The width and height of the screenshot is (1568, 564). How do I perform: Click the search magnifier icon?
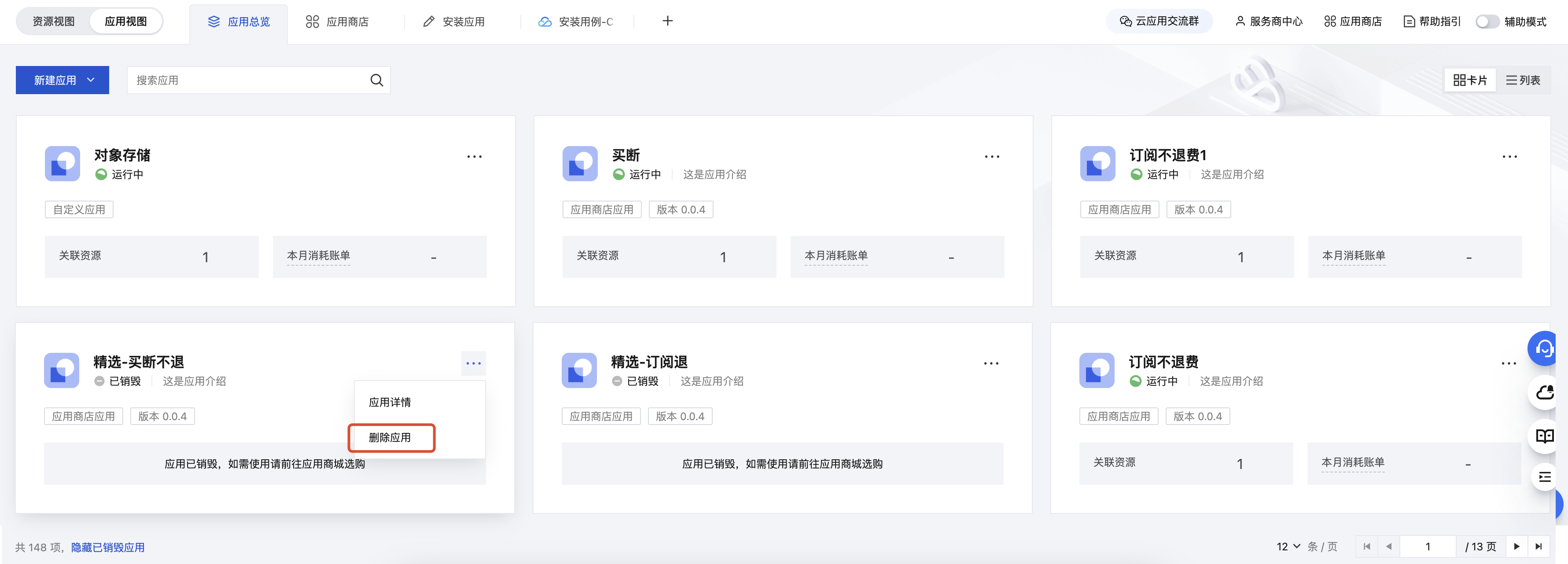tap(376, 81)
